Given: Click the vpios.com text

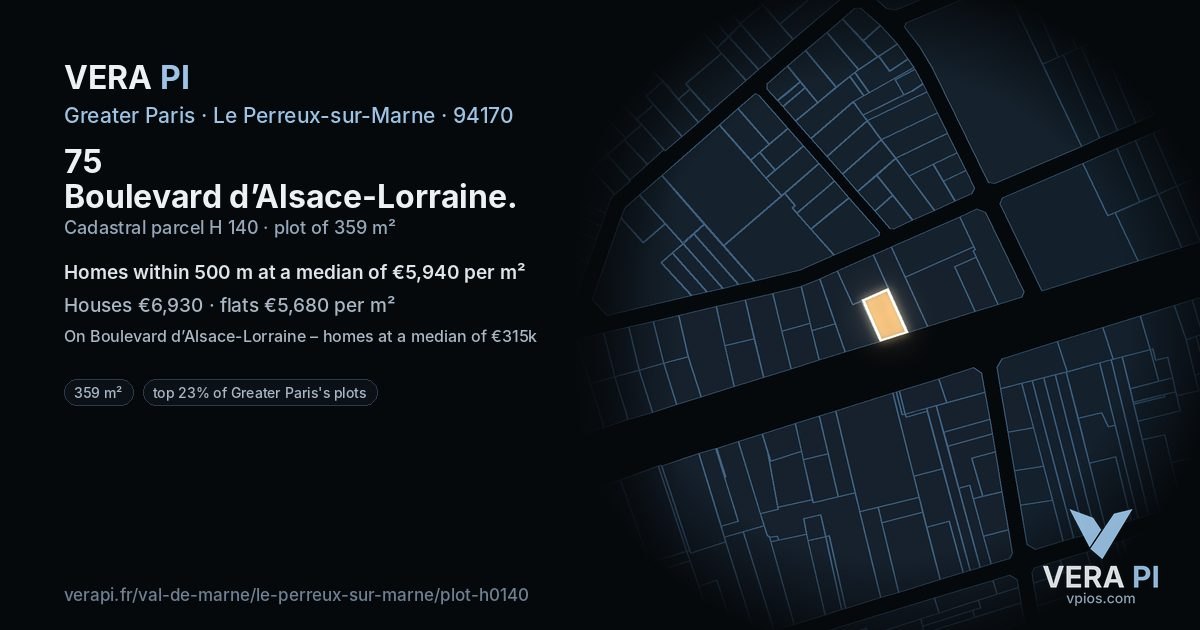Looking at the screenshot, I should coord(1100,598).
